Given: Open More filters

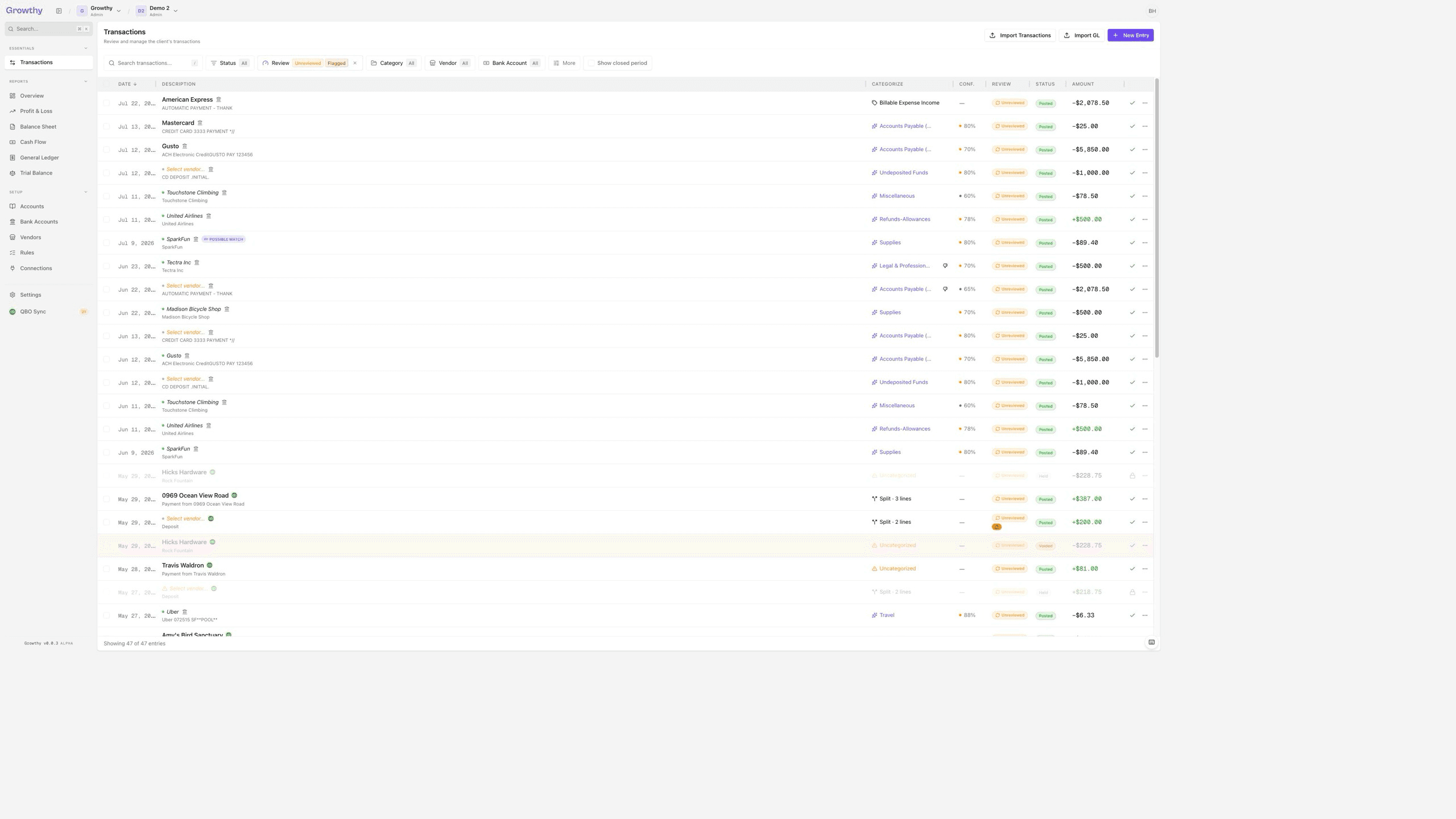Looking at the screenshot, I should point(564,63).
